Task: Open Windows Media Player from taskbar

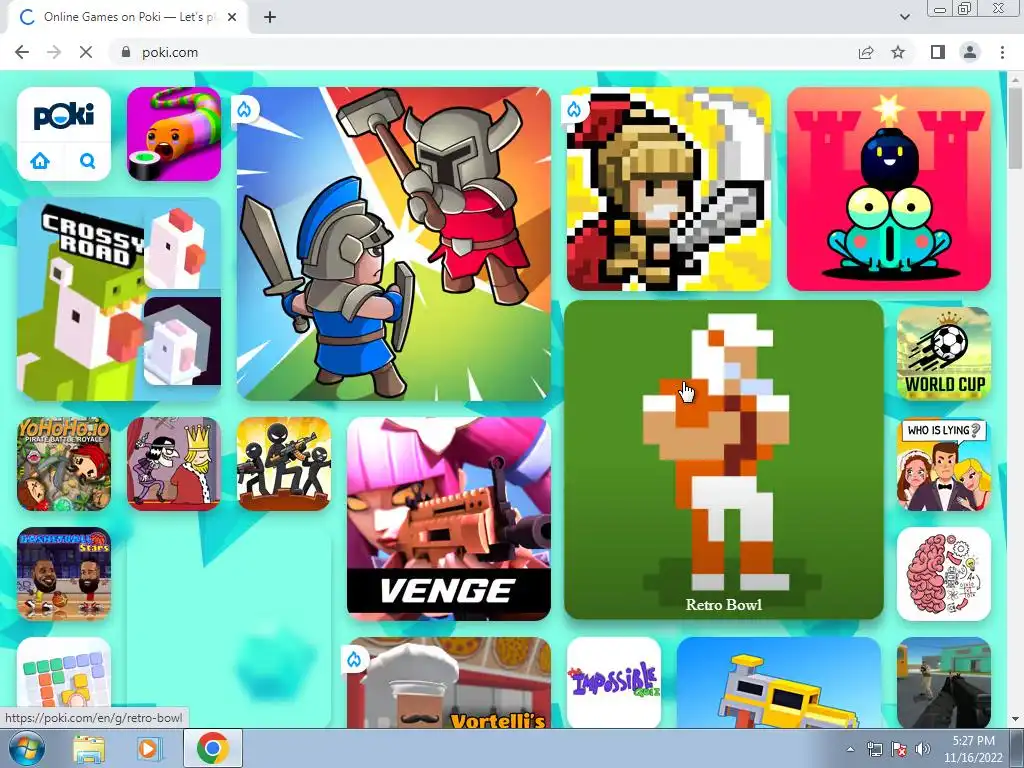Action: [x=149, y=748]
